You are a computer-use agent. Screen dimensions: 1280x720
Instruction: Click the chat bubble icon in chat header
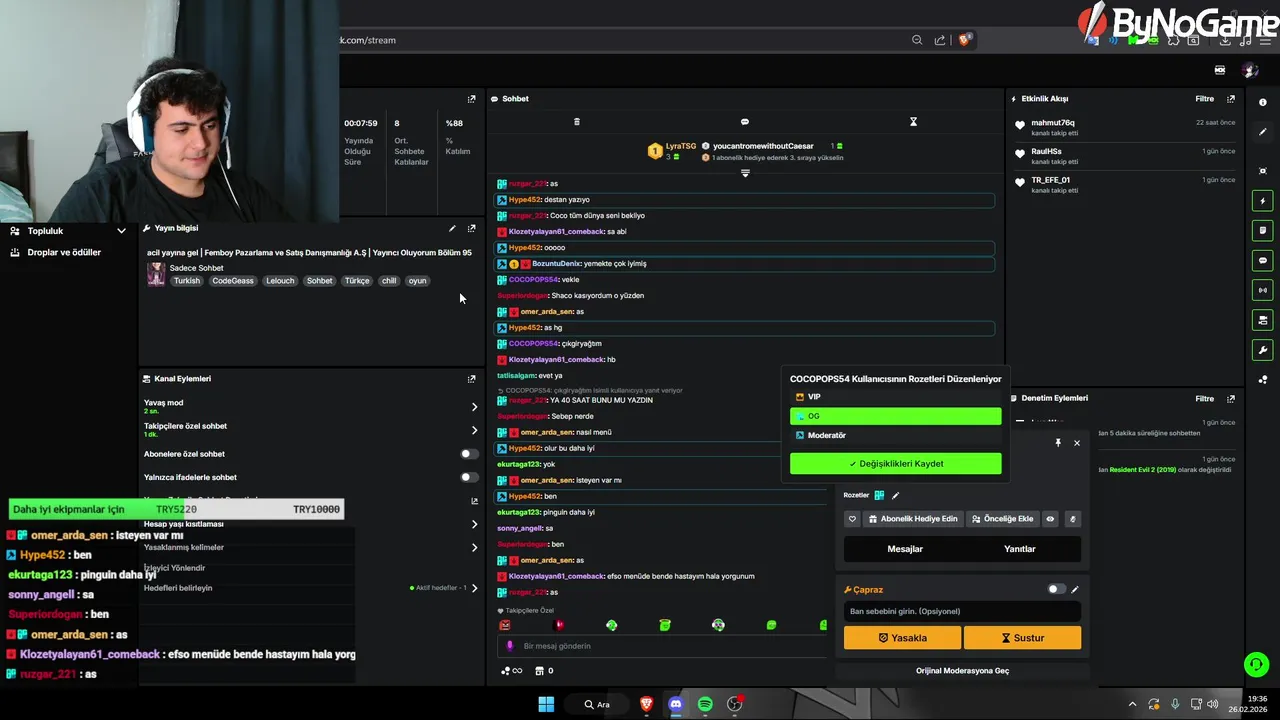744,122
